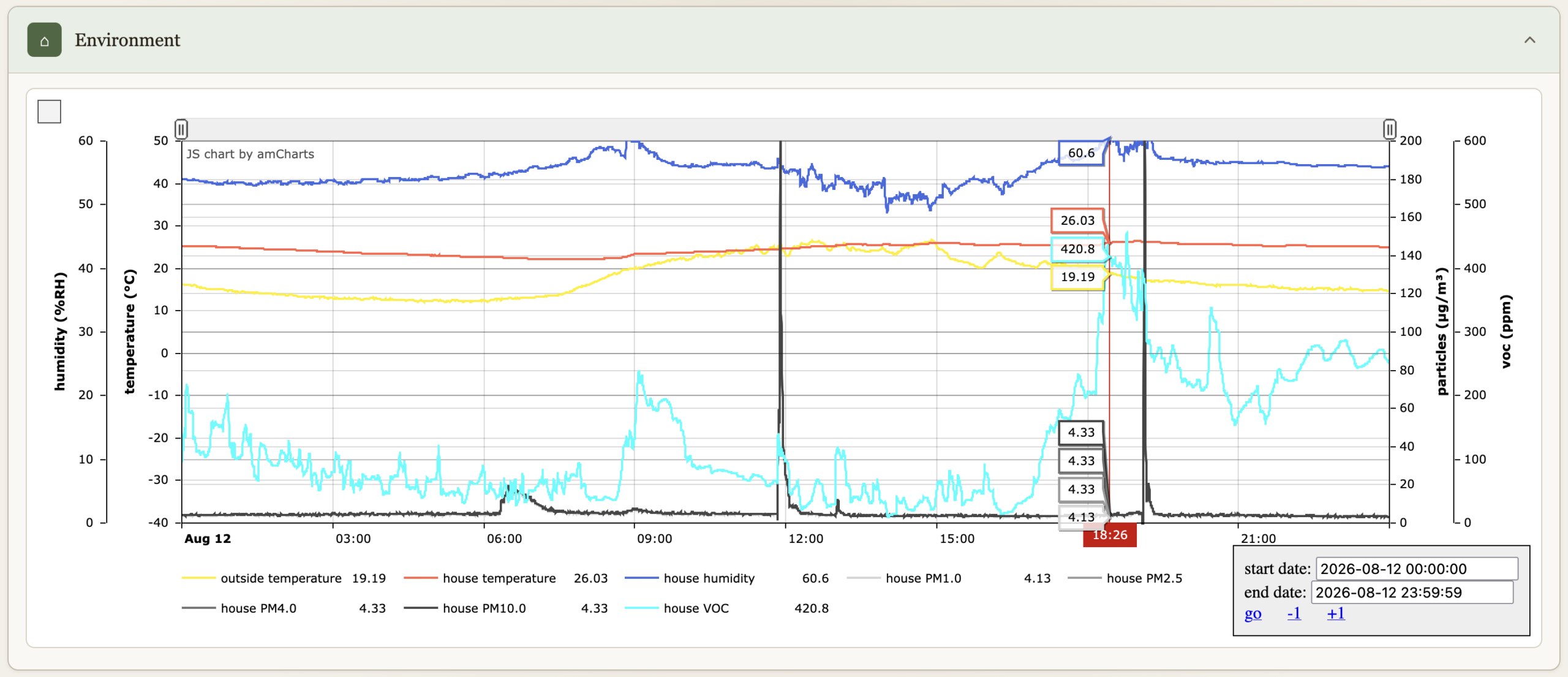The width and height of the screenshot is (1568, 677).
Task: Click the green home icon beside Environment
Action: [44, 40]
